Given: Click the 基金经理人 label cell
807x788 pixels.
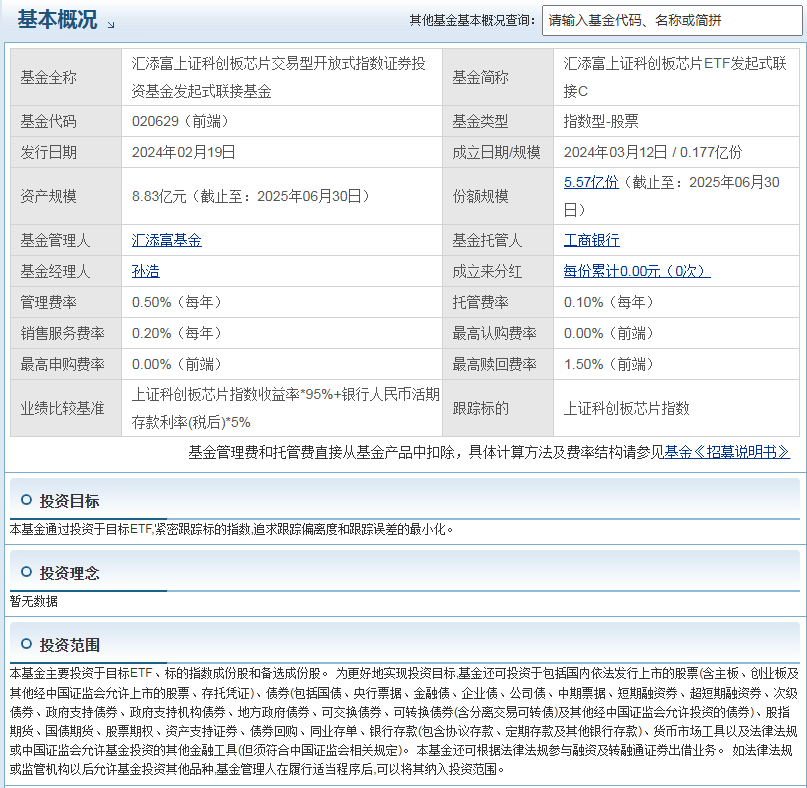Looking at the screenshot, I should (x=66, y=271).
